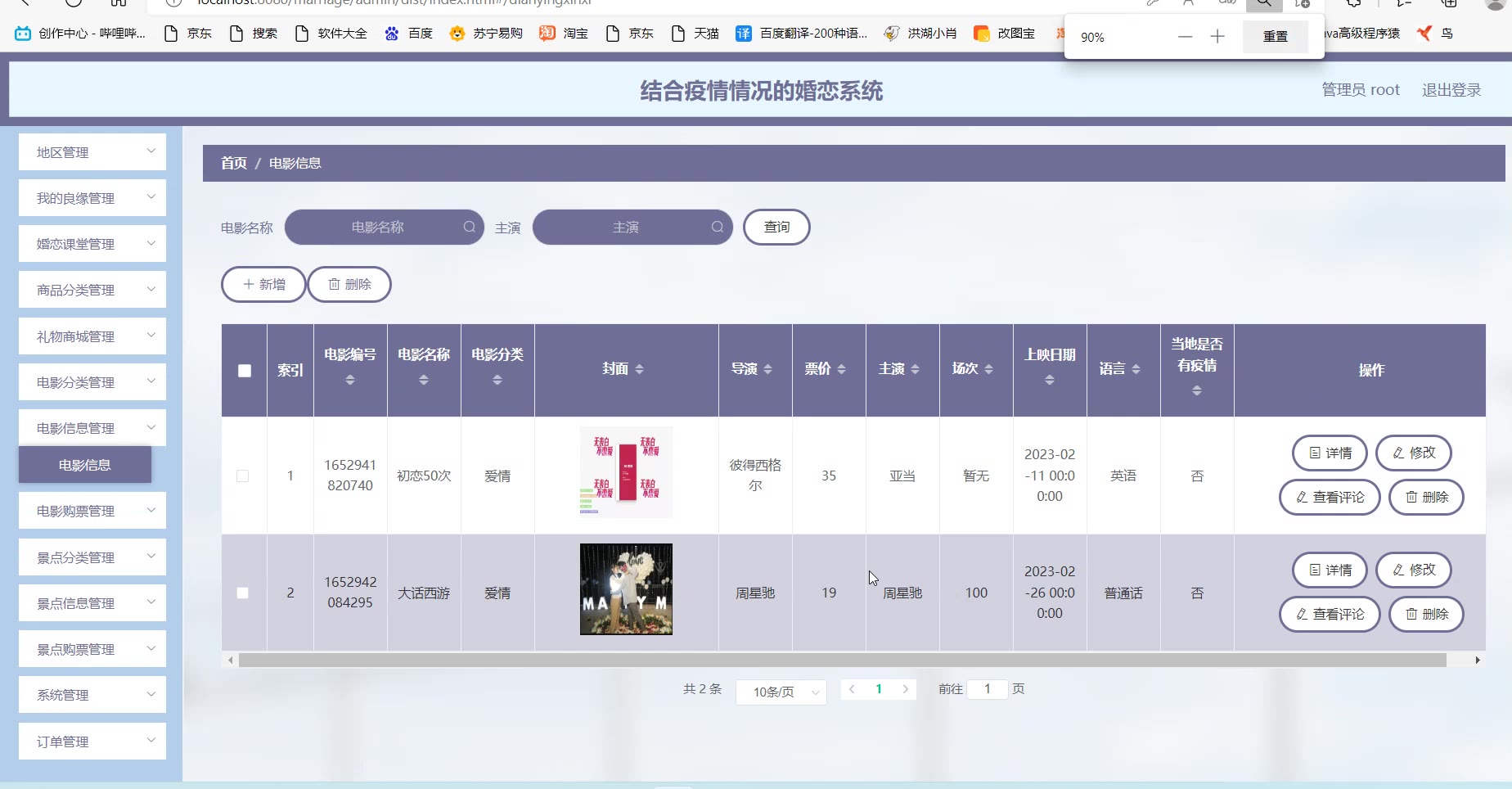Open 创作中心 哔哩哔哩 bookmark
Screen dimensions: 1512x789
pyautogui.click(x=80, y=34)
